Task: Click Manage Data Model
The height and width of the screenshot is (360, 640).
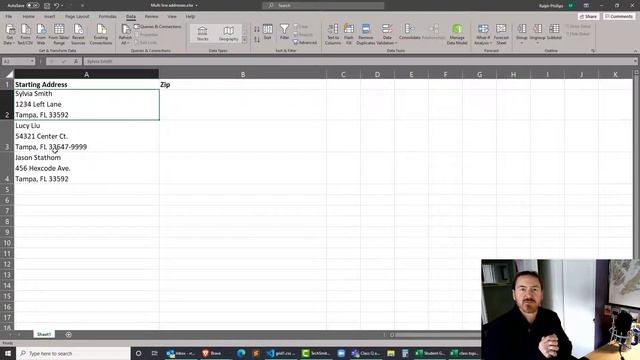Action: point(457,34)
